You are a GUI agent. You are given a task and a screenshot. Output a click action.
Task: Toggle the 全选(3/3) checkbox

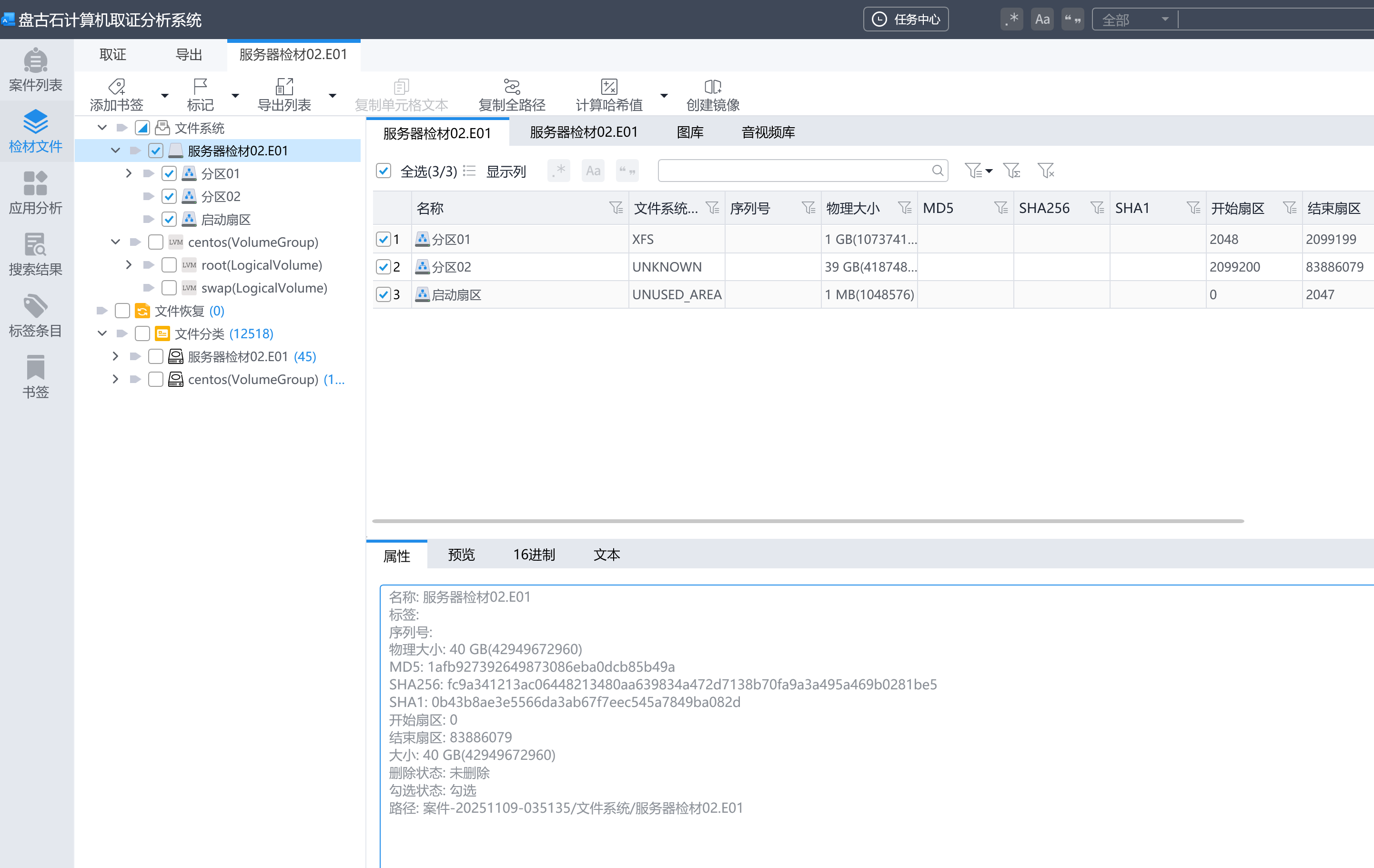pos(384,171)
